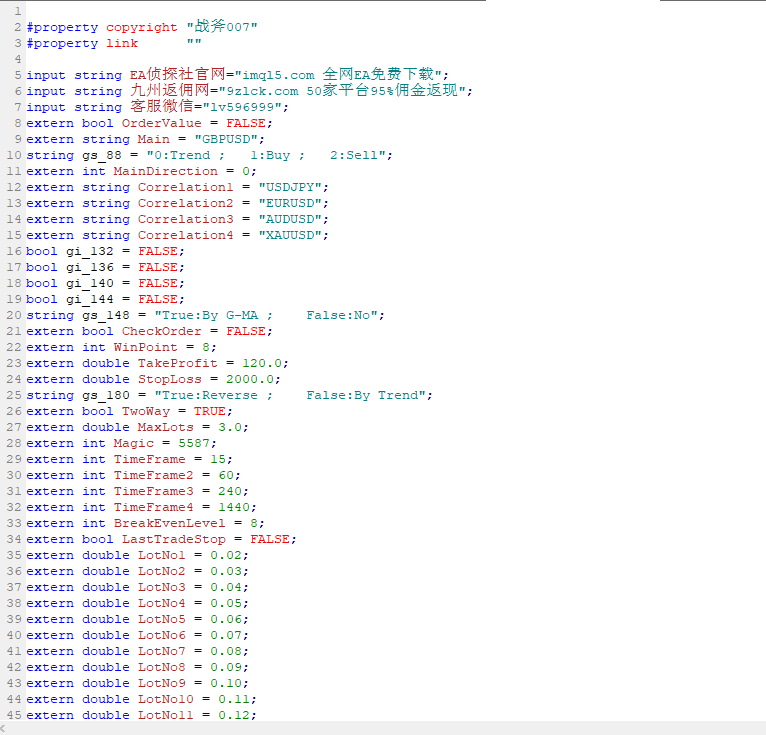The image size is (766, 735).
Task: Click the "XAUUSD" string on Correlation4 line
Action: (292, 235)
